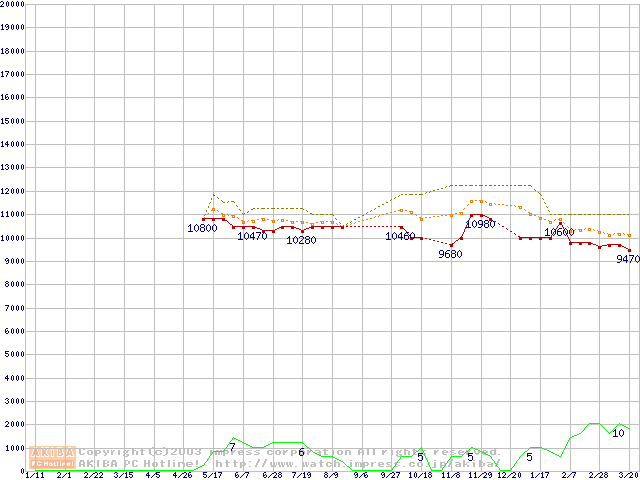Viewport: 640px width, 480px height.
Task: Click the green volume label 10
Action: pyautogui.click(x=618, y=433)
